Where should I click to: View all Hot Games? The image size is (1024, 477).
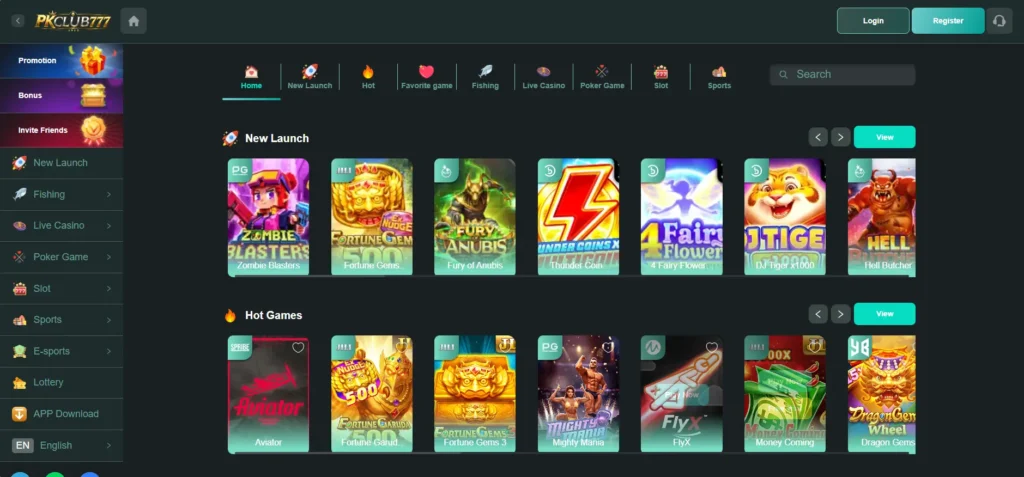tap(885, 314)
